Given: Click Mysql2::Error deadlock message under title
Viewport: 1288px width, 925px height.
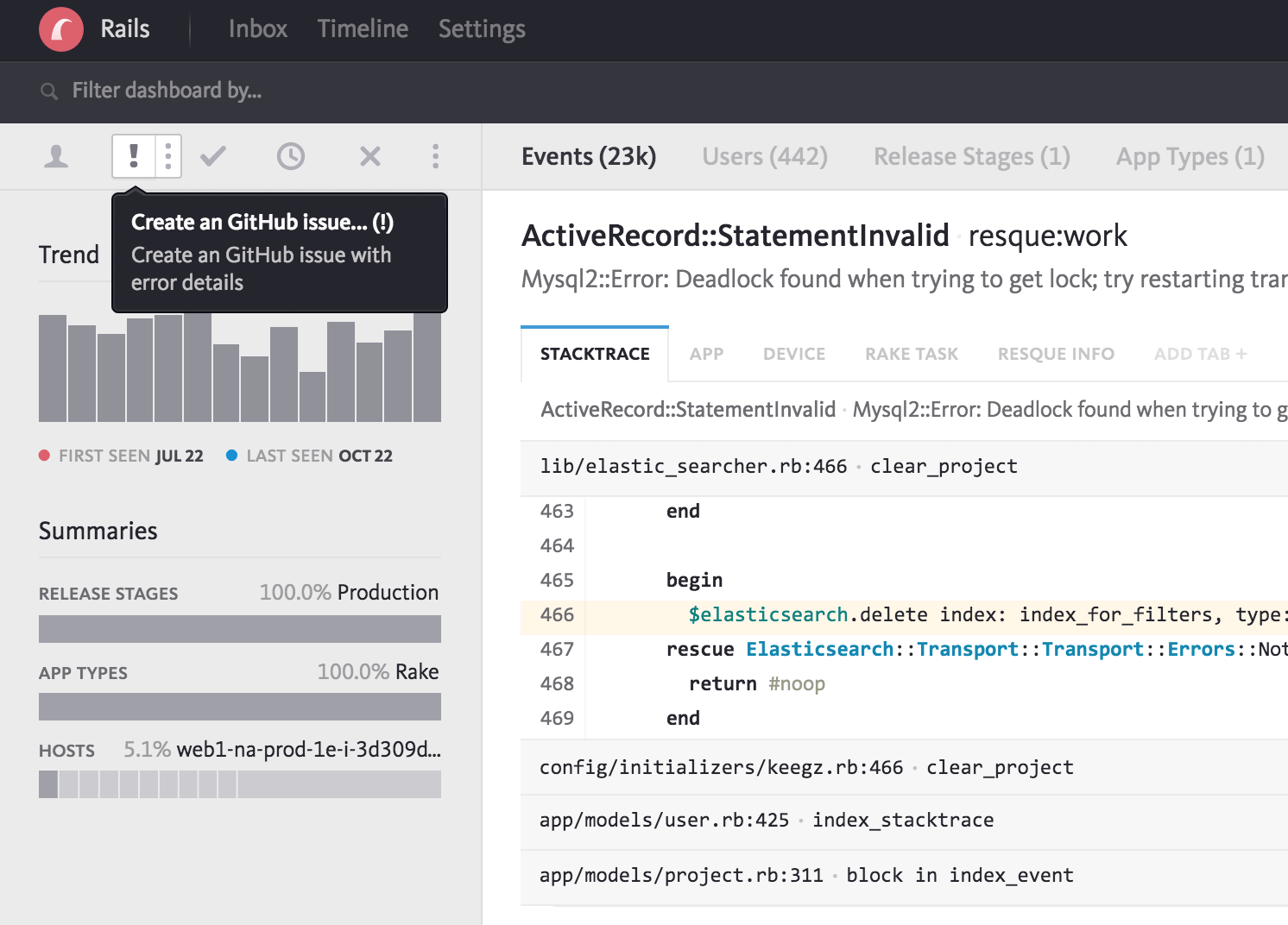Looking at the screenshot, I should tap(905, 280).
